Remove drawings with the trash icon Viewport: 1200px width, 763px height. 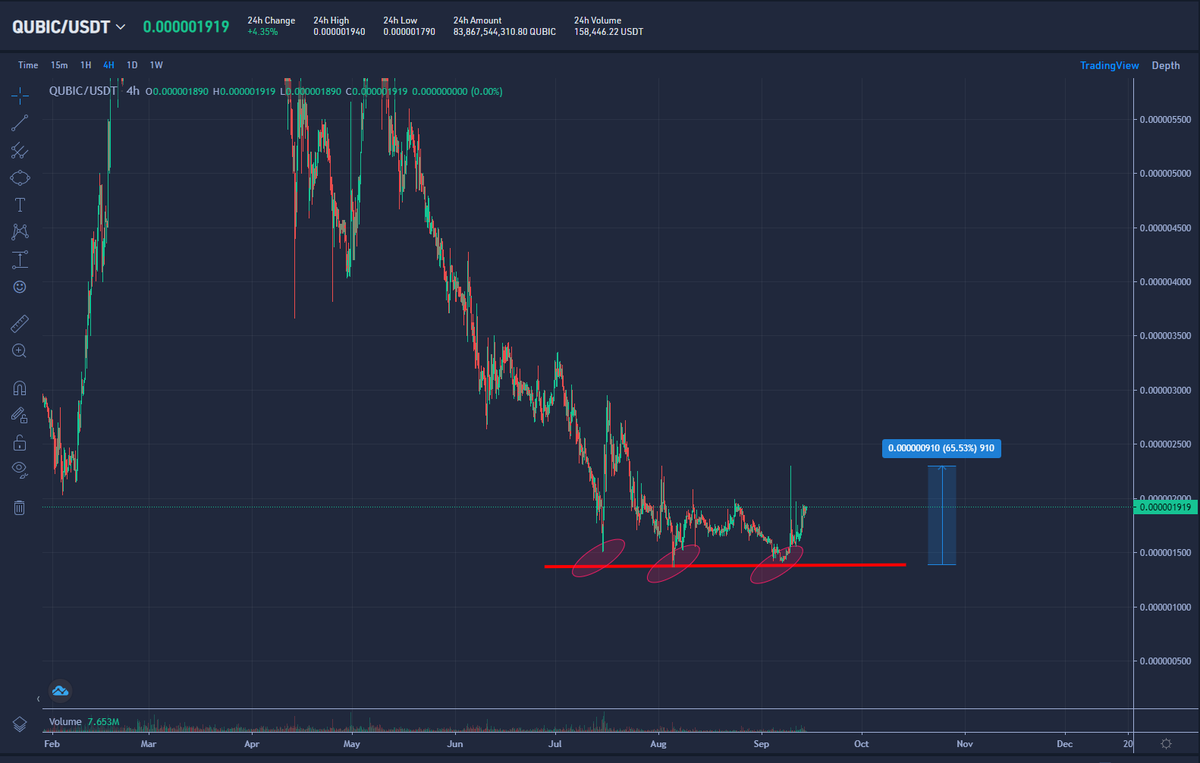[x=20, y=508]
